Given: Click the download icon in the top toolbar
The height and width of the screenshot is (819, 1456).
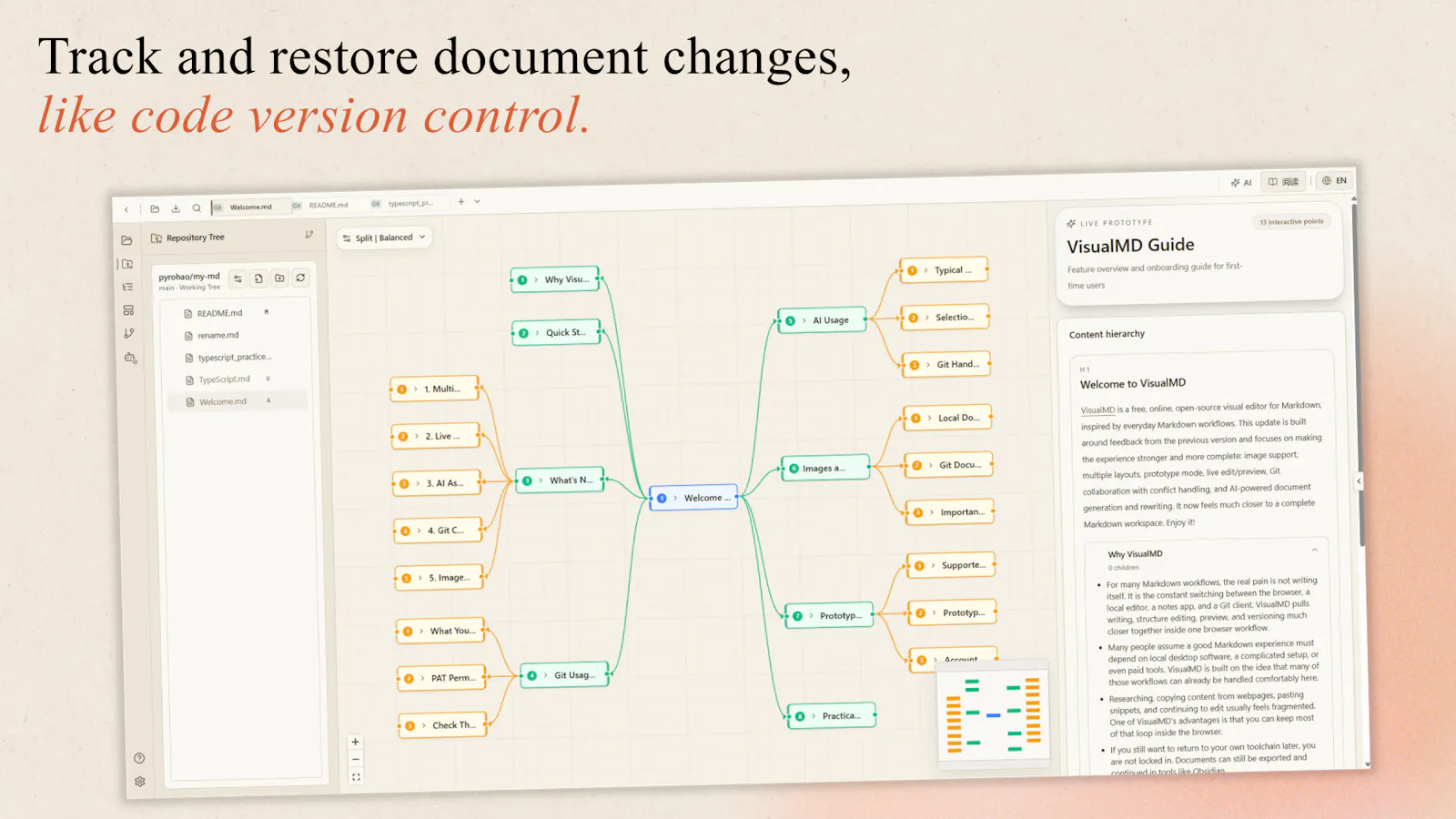Looking at the screenshot, I should coord(176,208).
